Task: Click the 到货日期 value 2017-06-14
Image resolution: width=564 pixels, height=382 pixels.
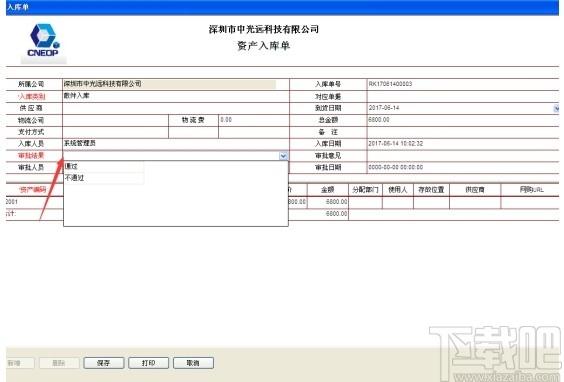Action: pos(384,108)
